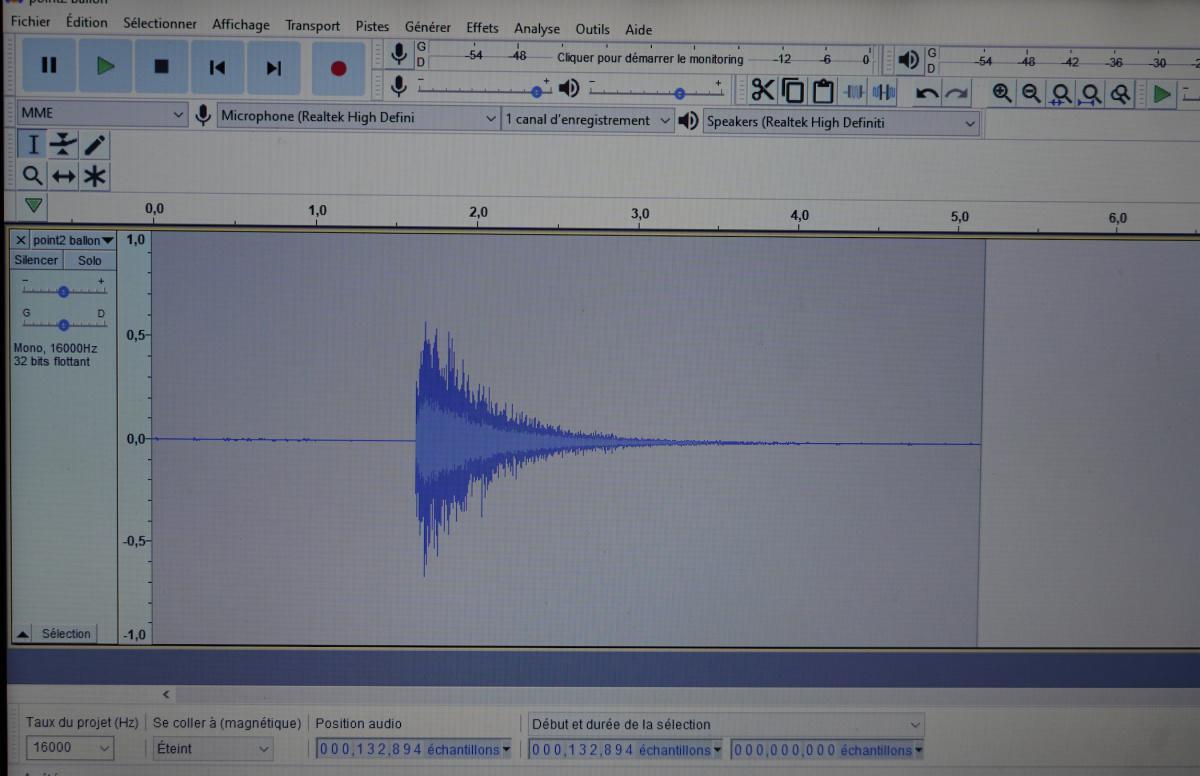Silence the audio selection icon

point(883,92)
